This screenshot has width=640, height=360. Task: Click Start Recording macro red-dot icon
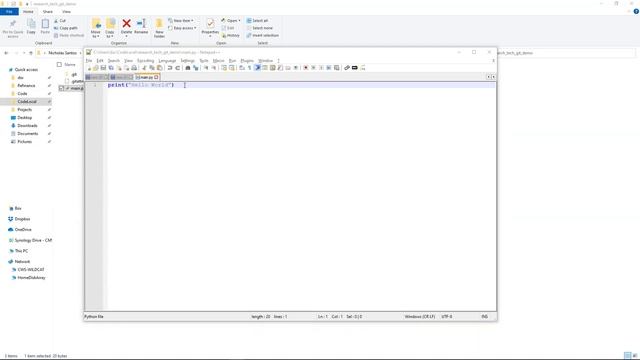click(x=305, y=68)
